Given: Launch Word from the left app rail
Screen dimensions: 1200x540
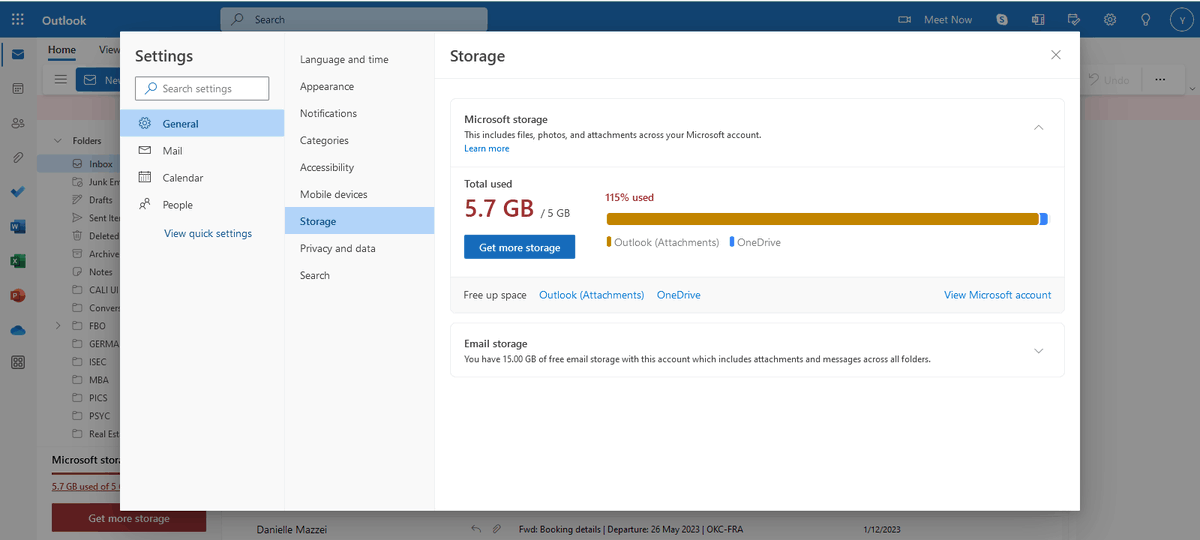Looking at the screenshot, I should 18,227.
